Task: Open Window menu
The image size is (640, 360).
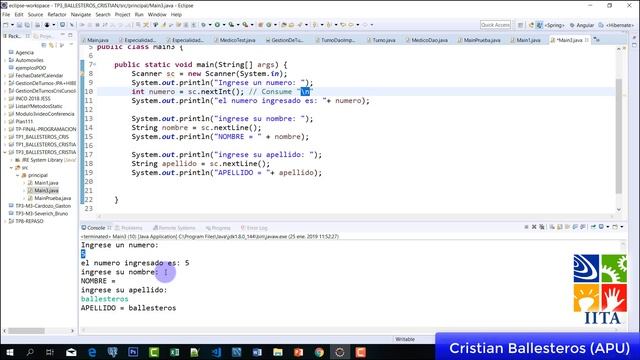Action: click(x=157, y=14)
